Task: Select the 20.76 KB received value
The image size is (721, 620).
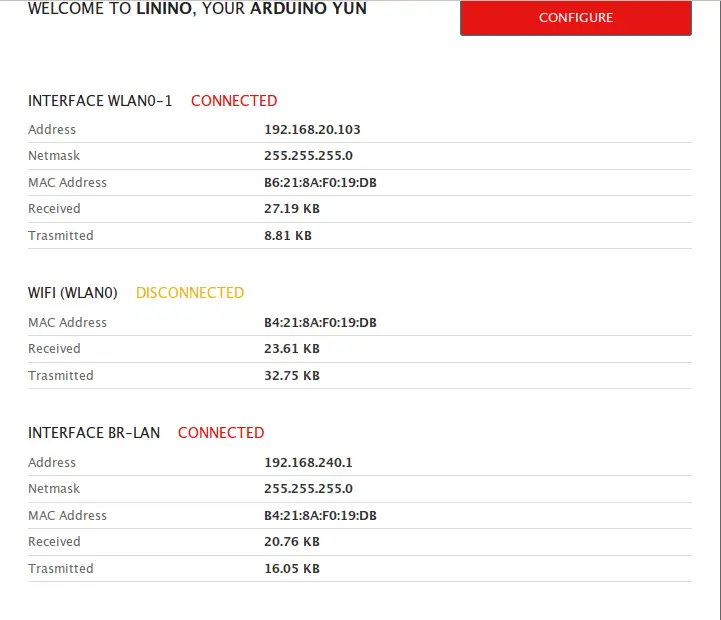Action: coord(292,542)
